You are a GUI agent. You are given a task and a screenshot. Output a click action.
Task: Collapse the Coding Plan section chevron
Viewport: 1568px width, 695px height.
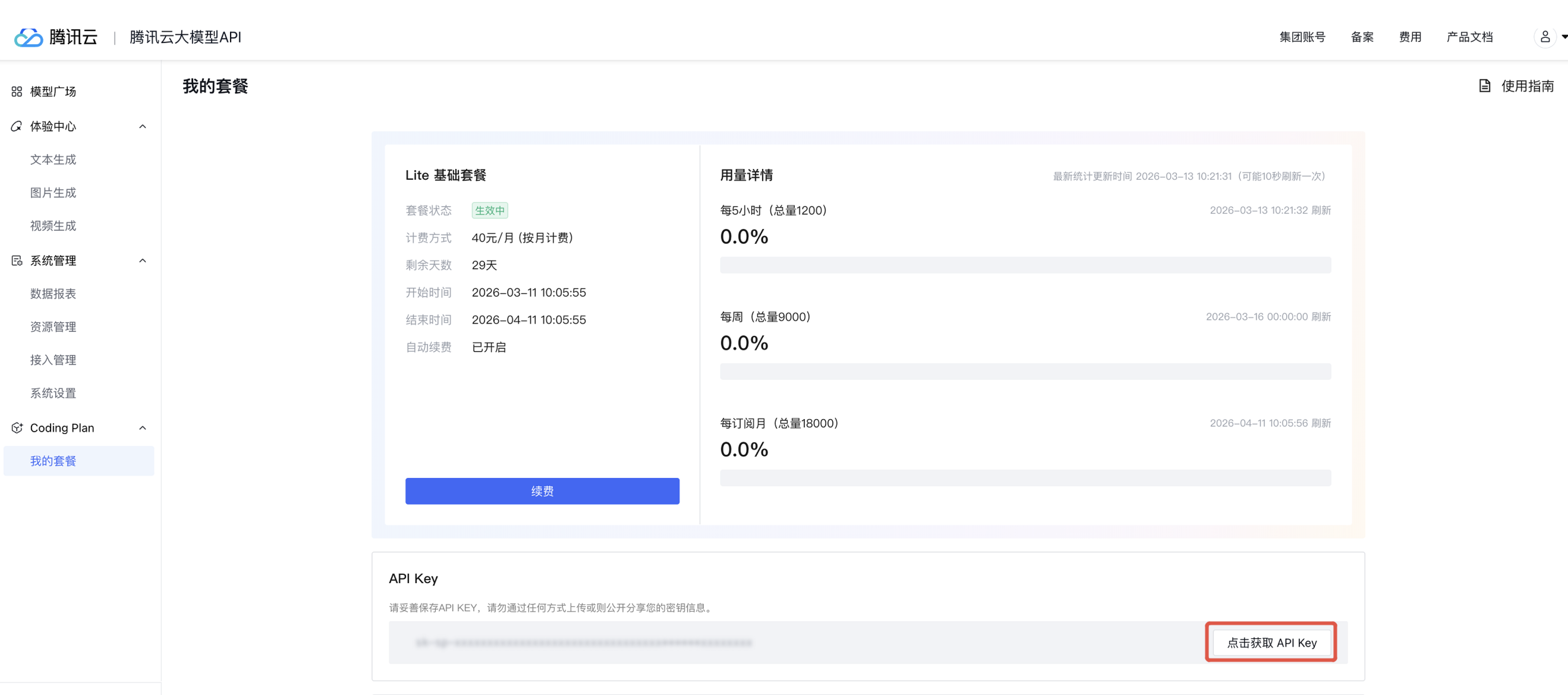142,428
